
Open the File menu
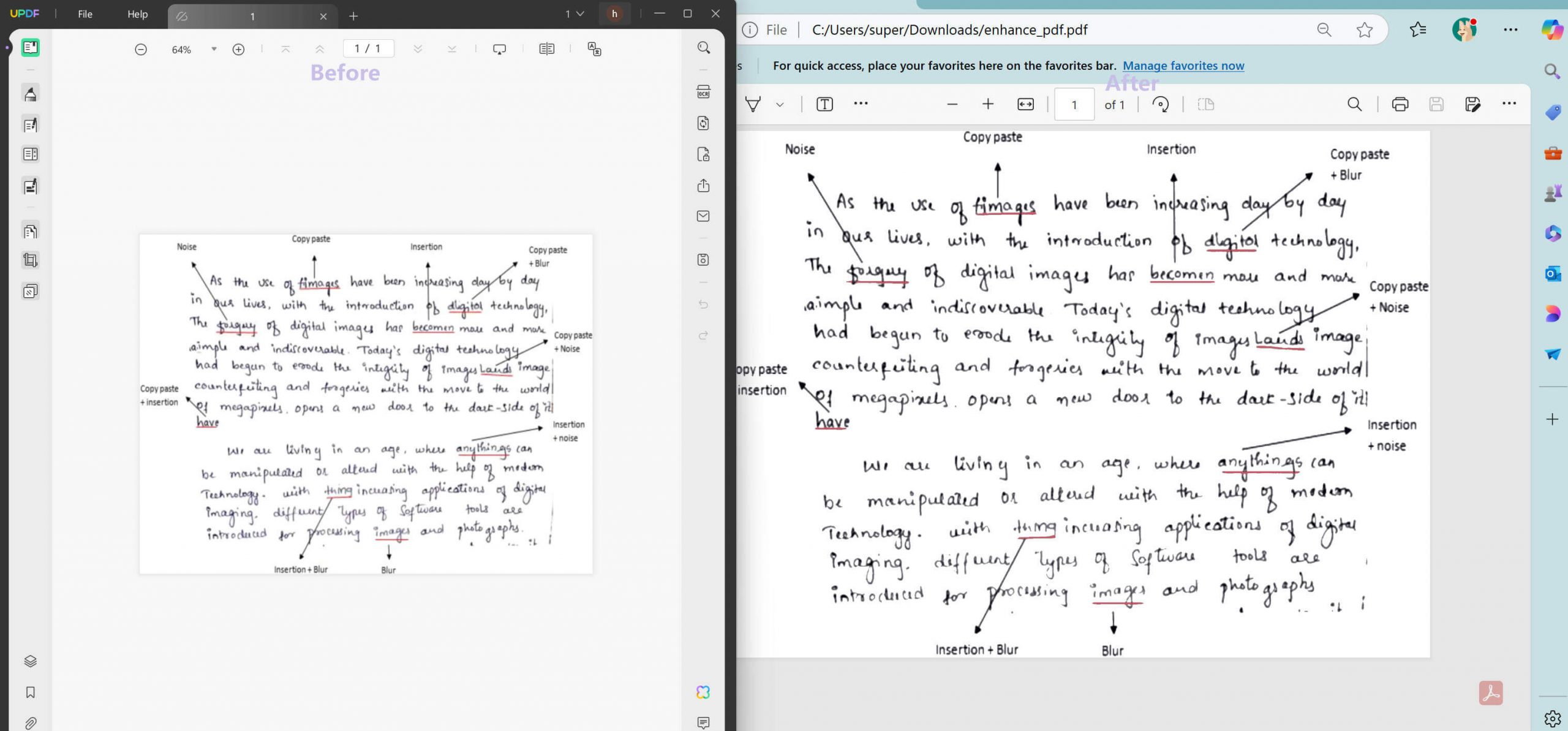click(85, 14)
